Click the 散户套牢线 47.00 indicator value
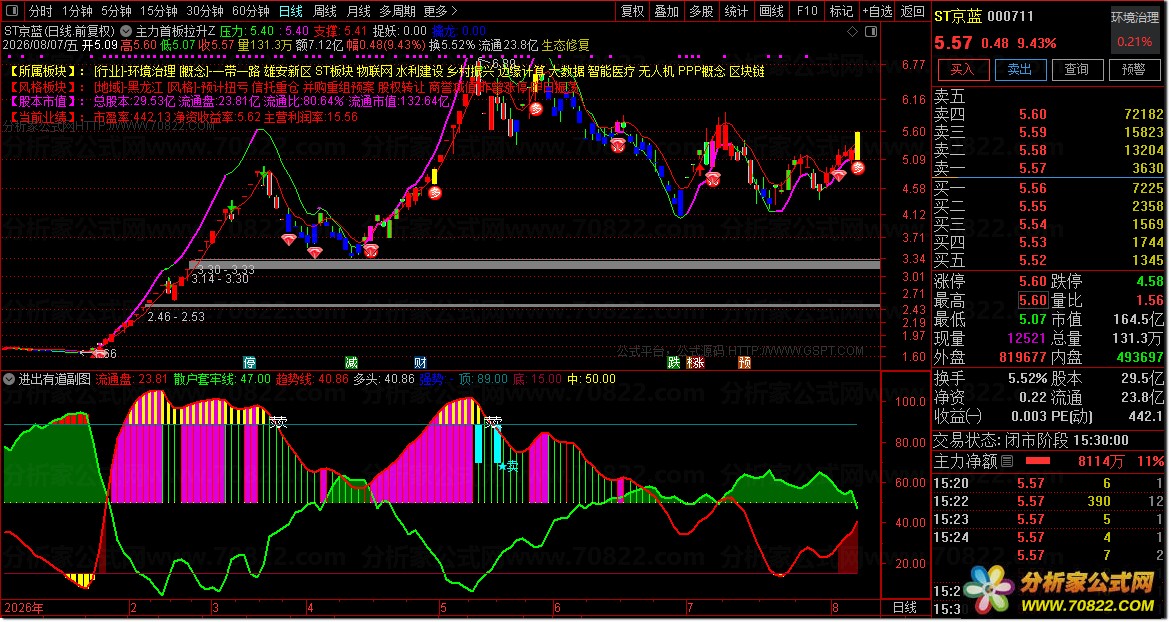Screen dimensions: 1171x622 pos(222,379)
